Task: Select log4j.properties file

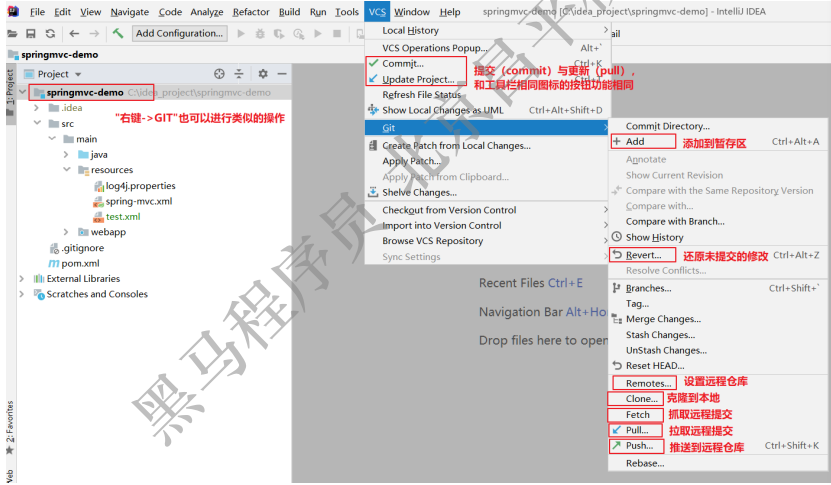Action: click(x=140, y=186)
